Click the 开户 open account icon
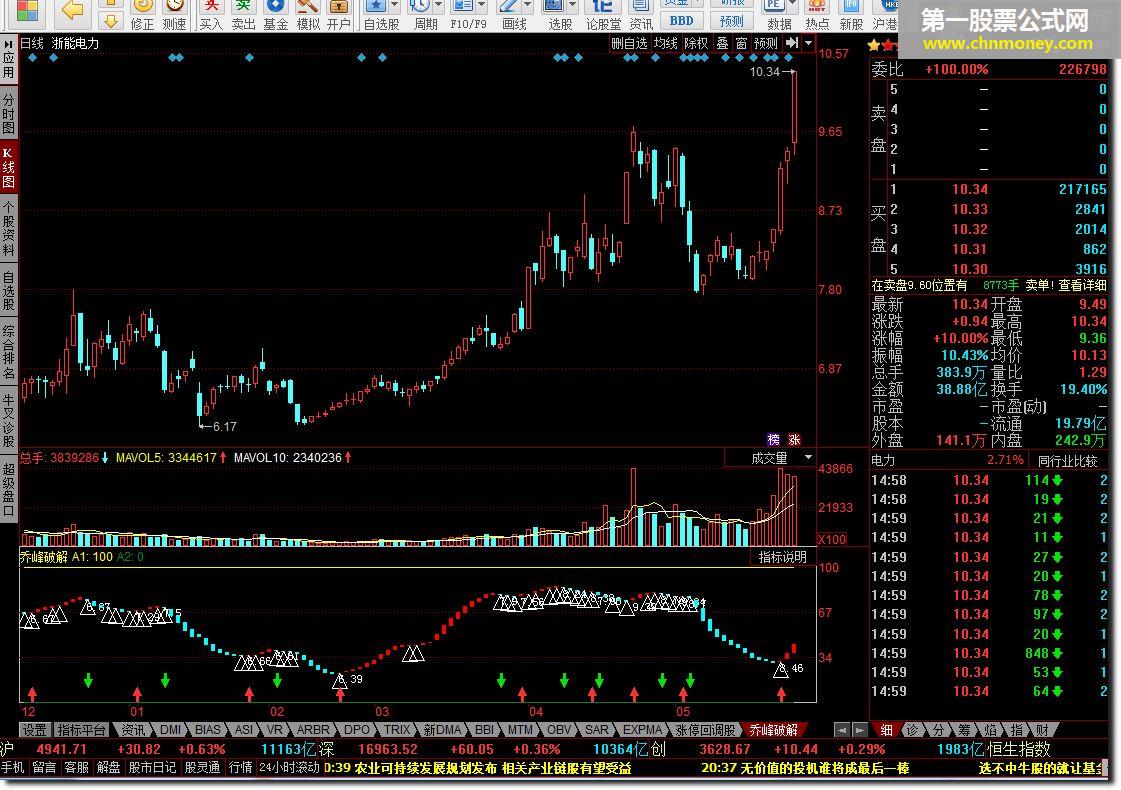 339,15
